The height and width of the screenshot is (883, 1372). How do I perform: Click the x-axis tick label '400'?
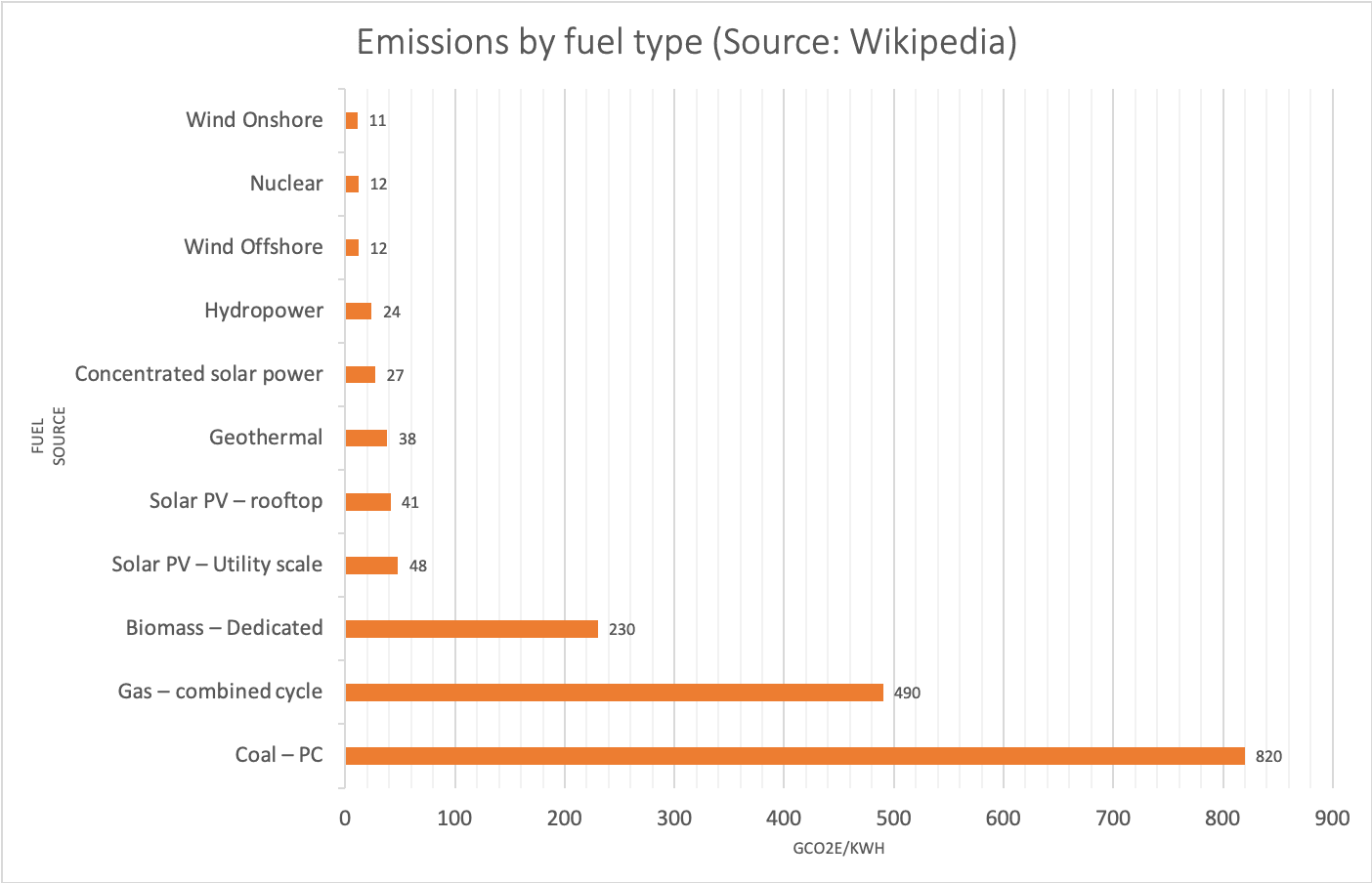pos(784,819)
